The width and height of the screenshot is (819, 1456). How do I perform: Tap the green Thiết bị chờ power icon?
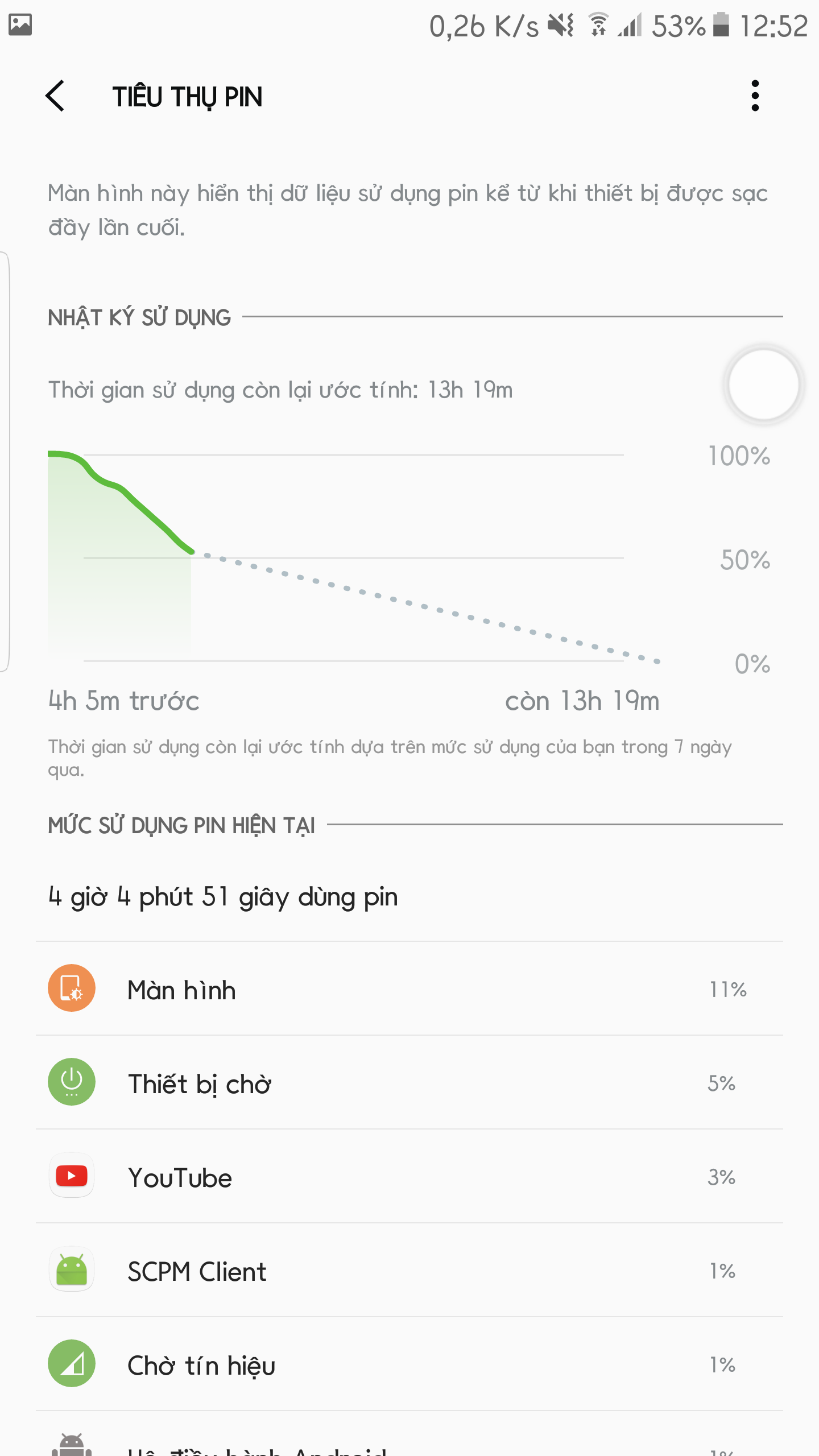tap(72, 1082)
